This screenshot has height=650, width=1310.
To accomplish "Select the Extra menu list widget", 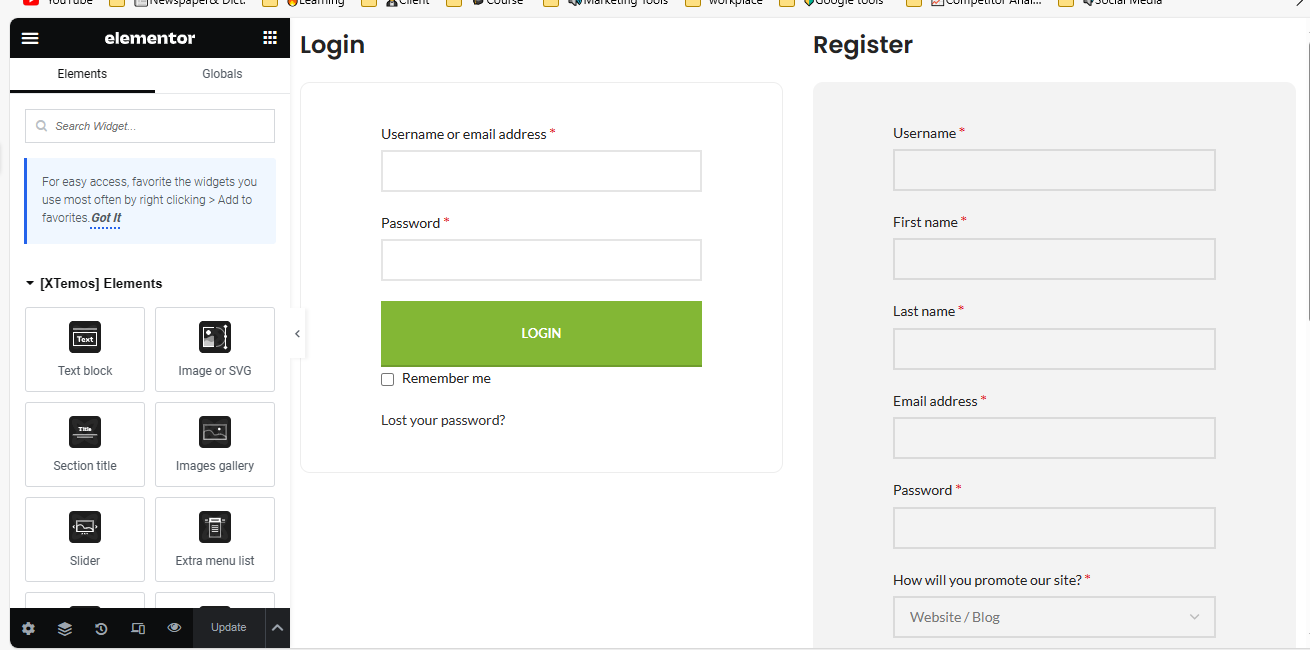I will click(215, 539).
